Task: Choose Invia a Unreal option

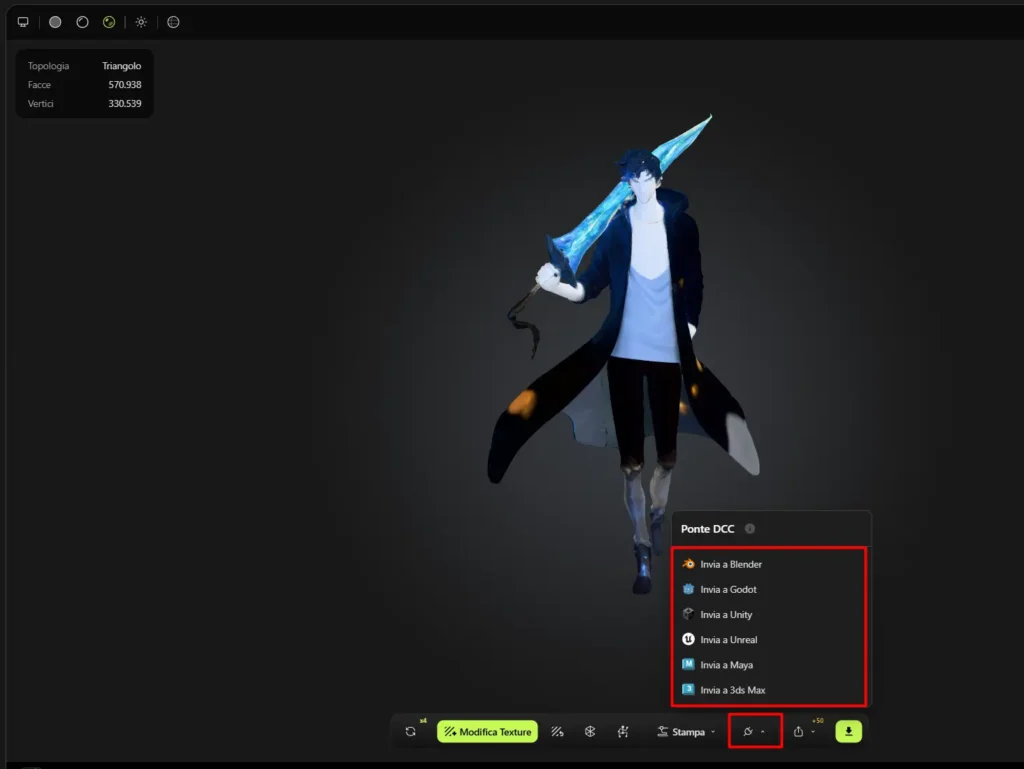Action: [x=730, y=639]
